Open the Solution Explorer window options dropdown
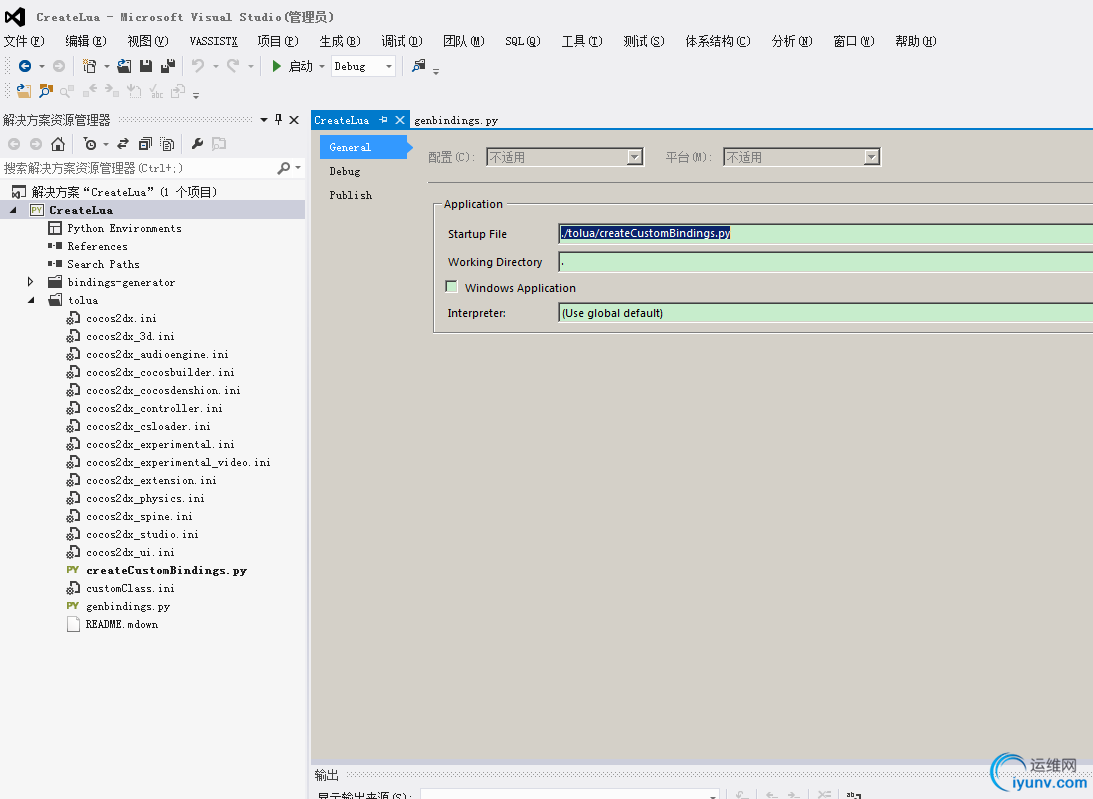This screenshot has width=1093, height=799. (x=264, y=120)
